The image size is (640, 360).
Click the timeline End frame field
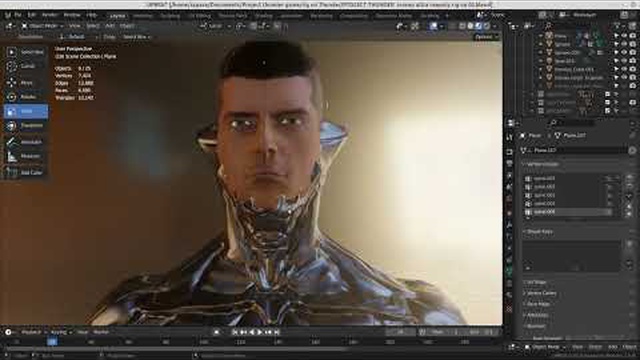[481, 332]
